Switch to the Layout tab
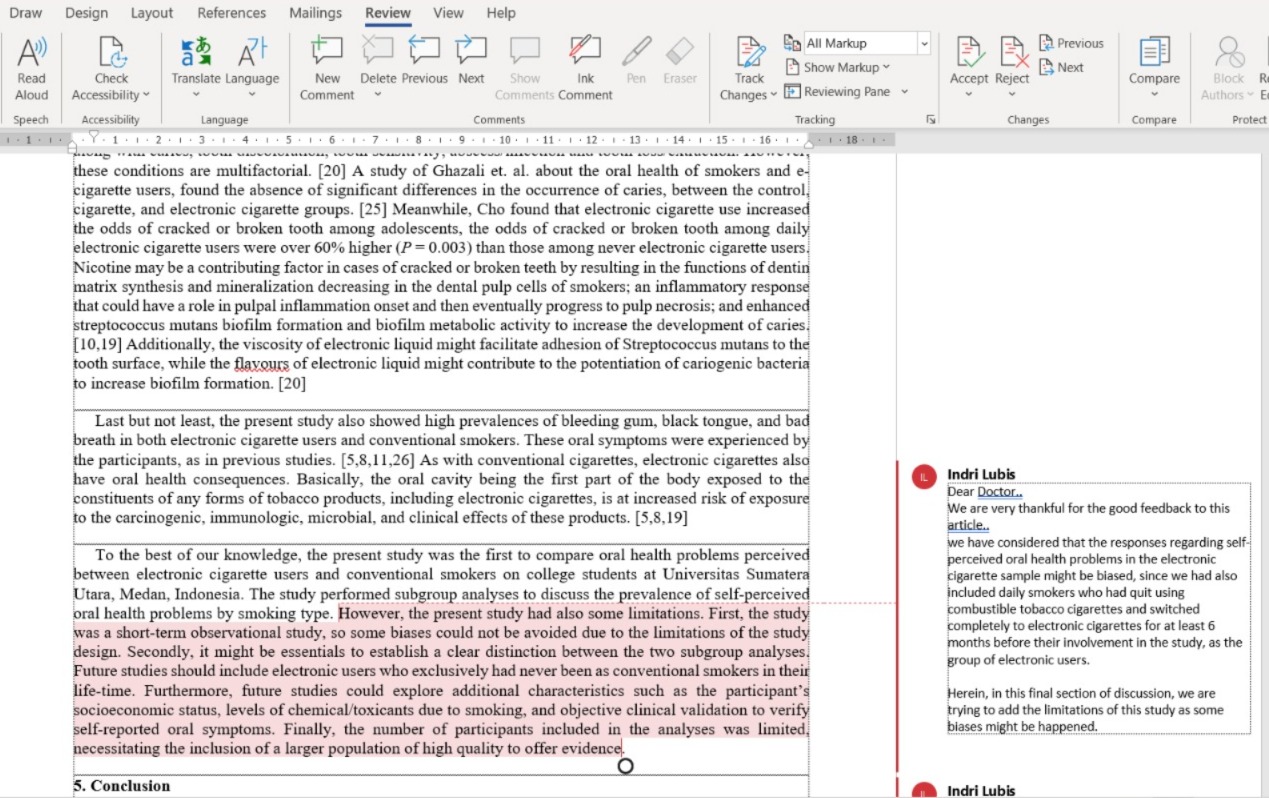1269x798 pixels. click(x=152, y=13)
